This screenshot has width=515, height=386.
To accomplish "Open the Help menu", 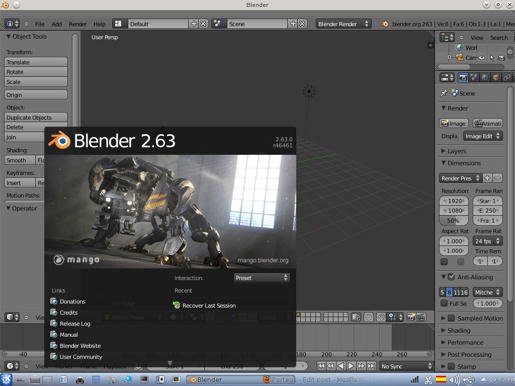I will coord(99,24).
